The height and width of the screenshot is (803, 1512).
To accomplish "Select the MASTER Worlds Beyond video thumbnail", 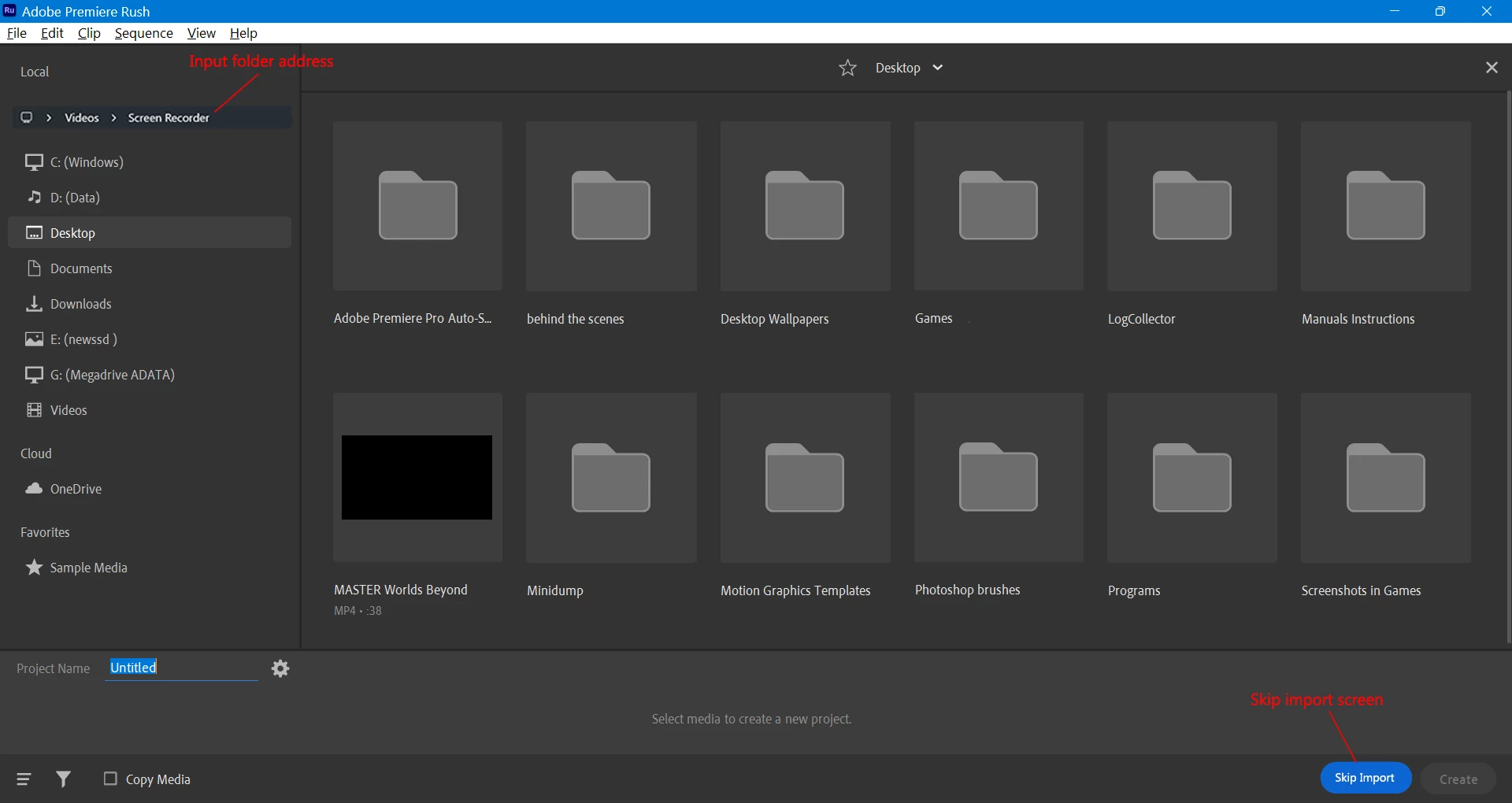I will coord(417,478).
